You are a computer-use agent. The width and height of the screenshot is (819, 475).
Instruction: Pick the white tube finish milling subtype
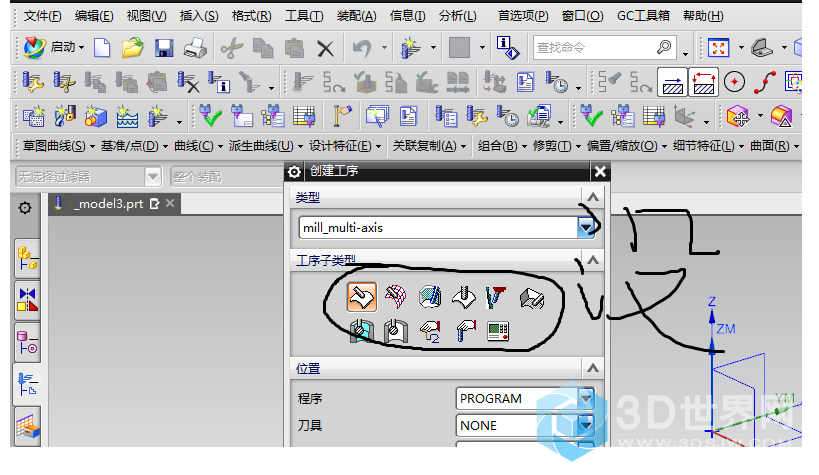pos(395,331)
